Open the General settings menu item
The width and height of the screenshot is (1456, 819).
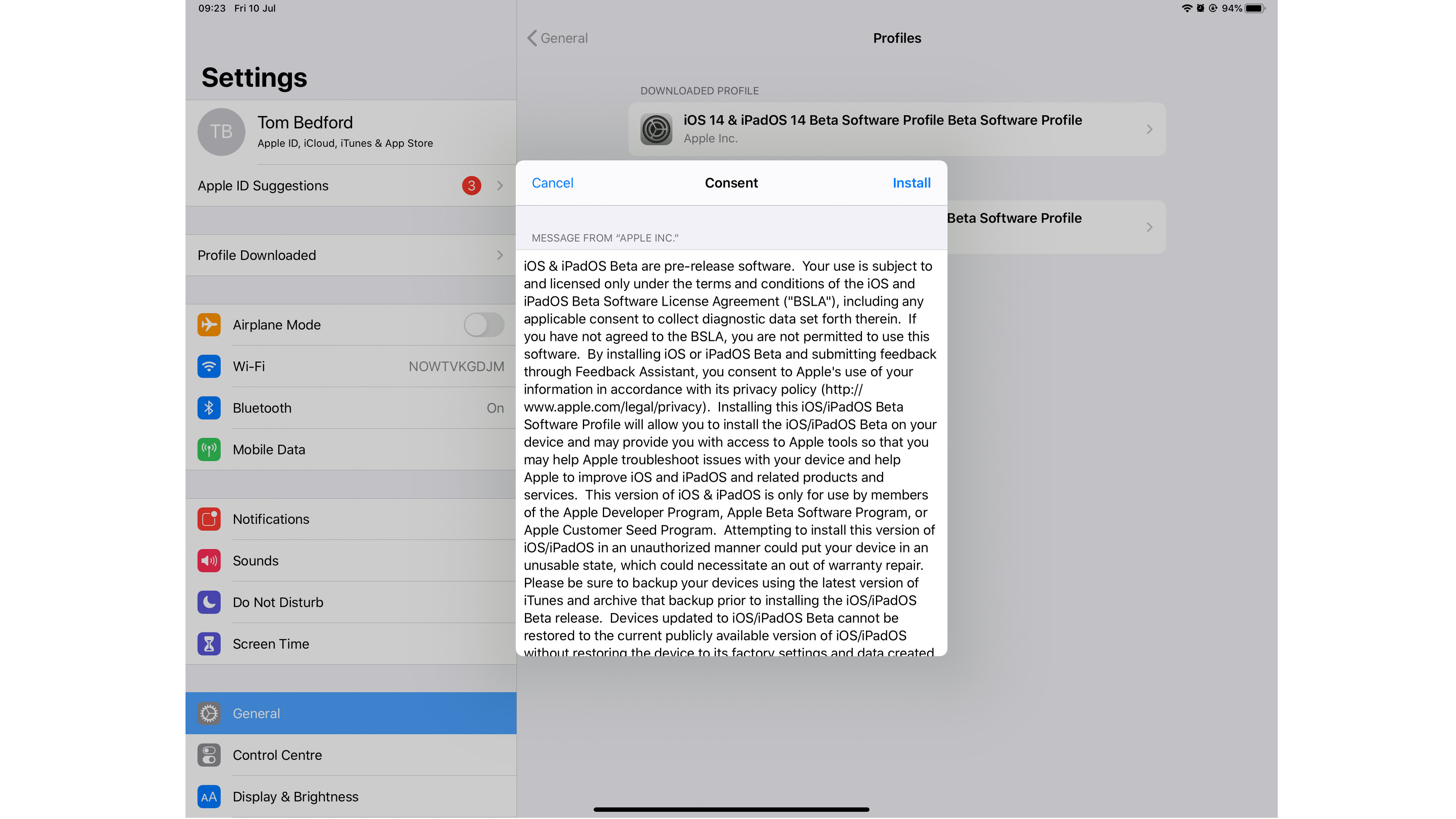tap(351, 714)
